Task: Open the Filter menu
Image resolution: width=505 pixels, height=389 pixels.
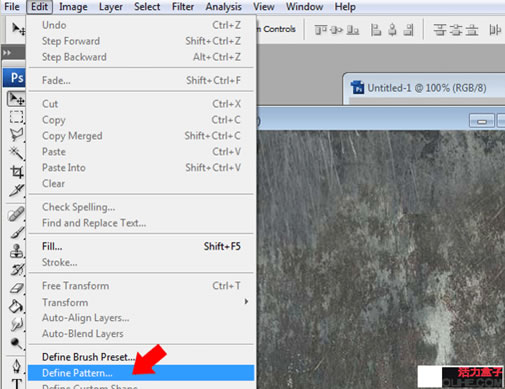Action: point(183,7)
